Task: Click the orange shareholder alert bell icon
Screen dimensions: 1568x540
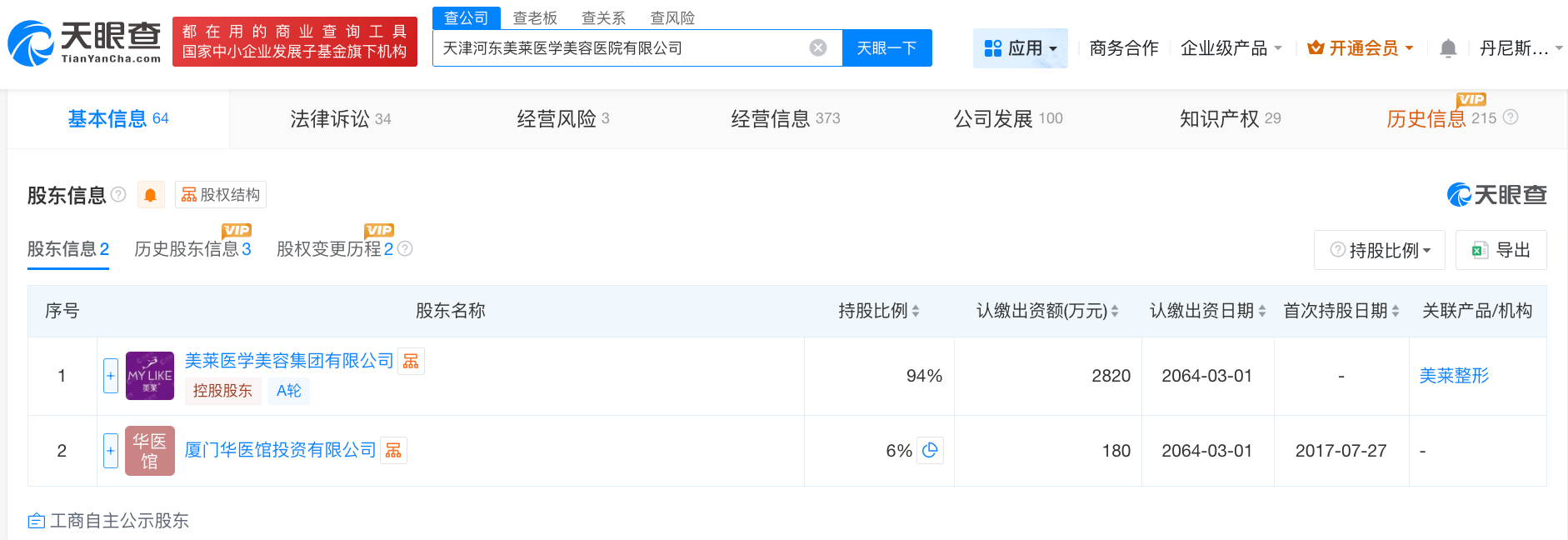Action: [150, 195]
